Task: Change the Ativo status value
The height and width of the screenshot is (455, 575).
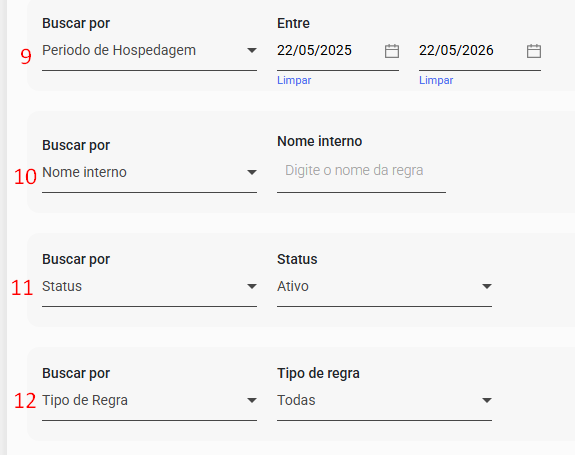Action: [384, 287]
